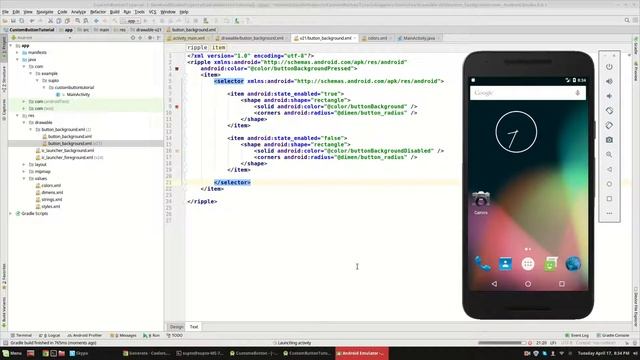Click the Google search box on emulator

point(528,93)
